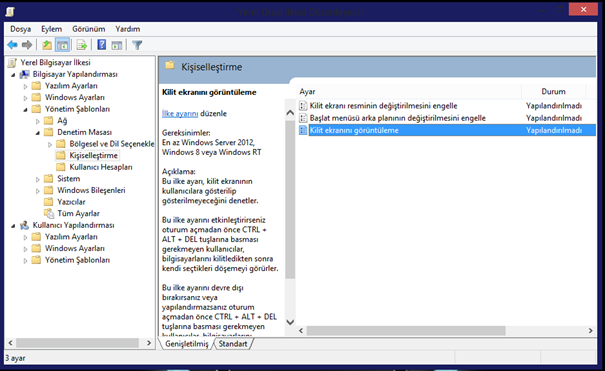Click the Yazıcılar folder icon

pyautogui.click(x=49, y=202)
